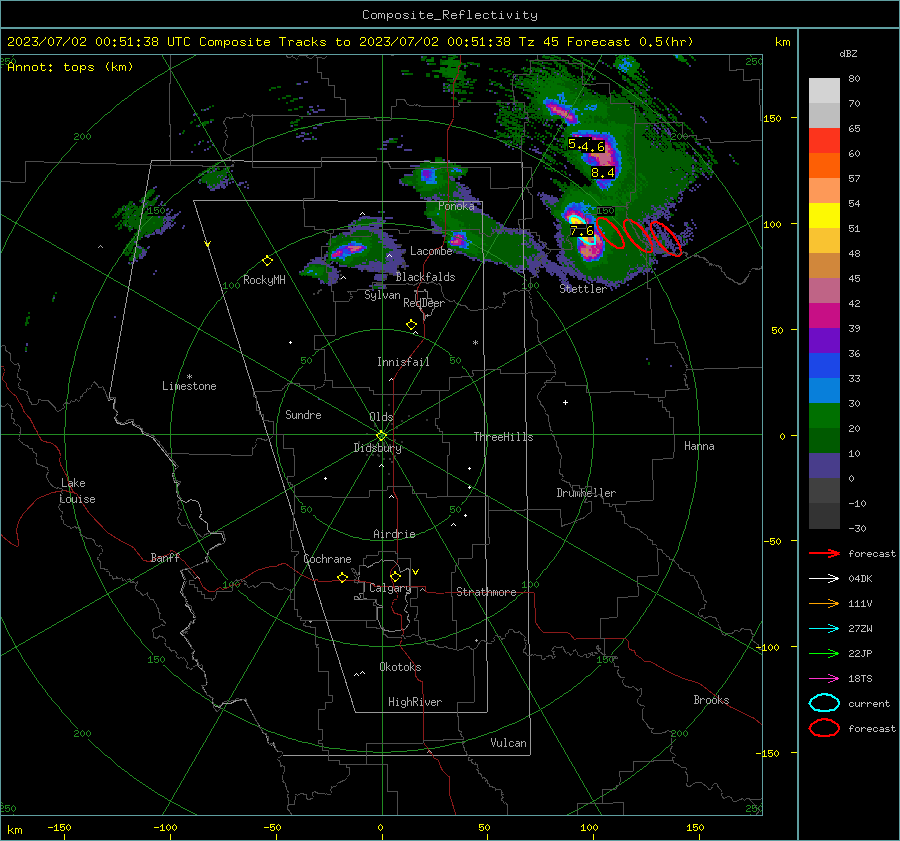
Task: Click the HighRiver town label
Action: coord(415,702)
